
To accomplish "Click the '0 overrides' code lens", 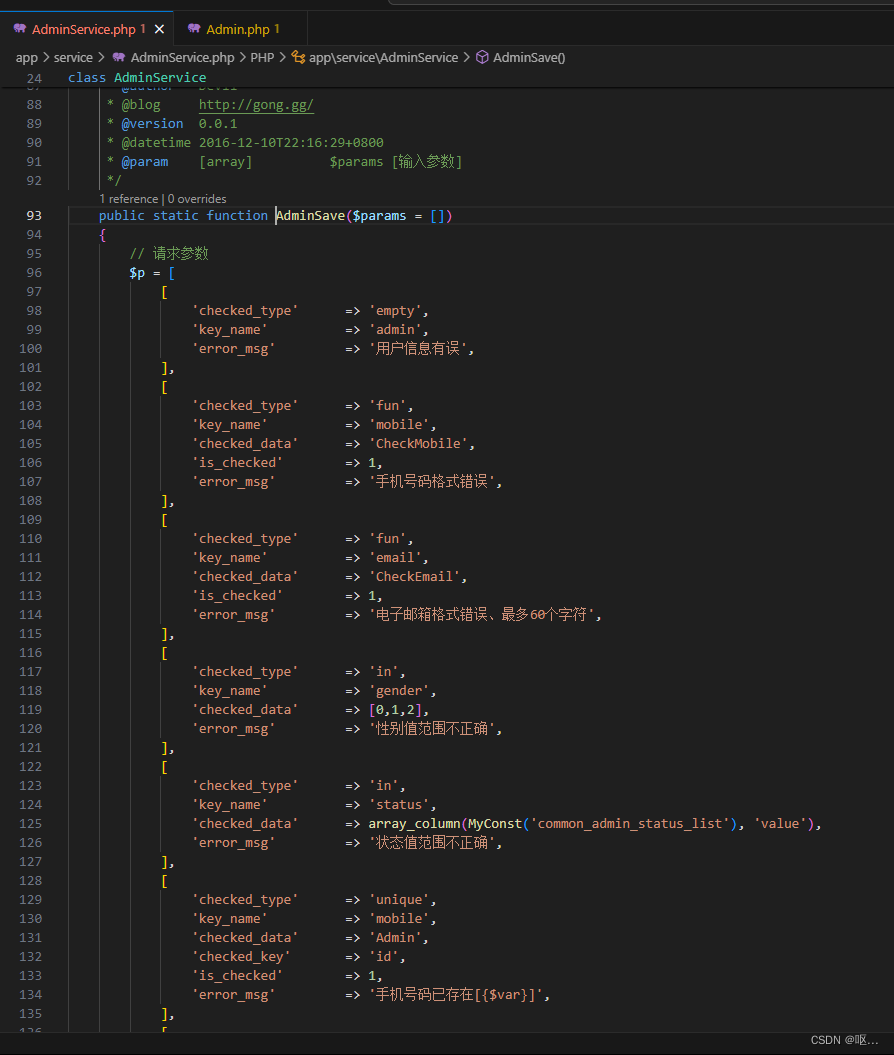I will coord(197,199).
